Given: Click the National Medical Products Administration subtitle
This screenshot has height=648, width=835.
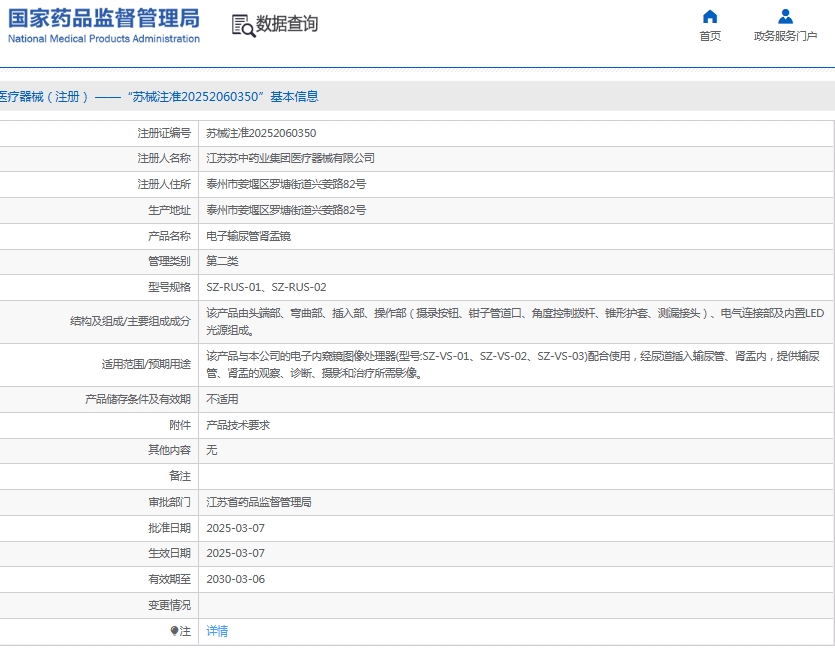Looking at the screenshot, I should pos(104,39).
